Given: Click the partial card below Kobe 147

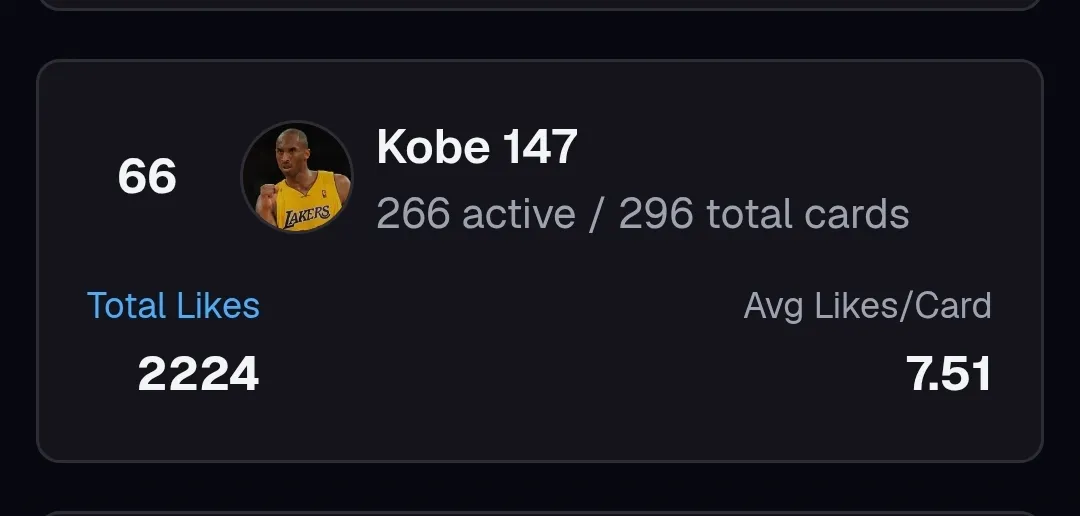Looking at the screenshot, I should coord(540,513).
